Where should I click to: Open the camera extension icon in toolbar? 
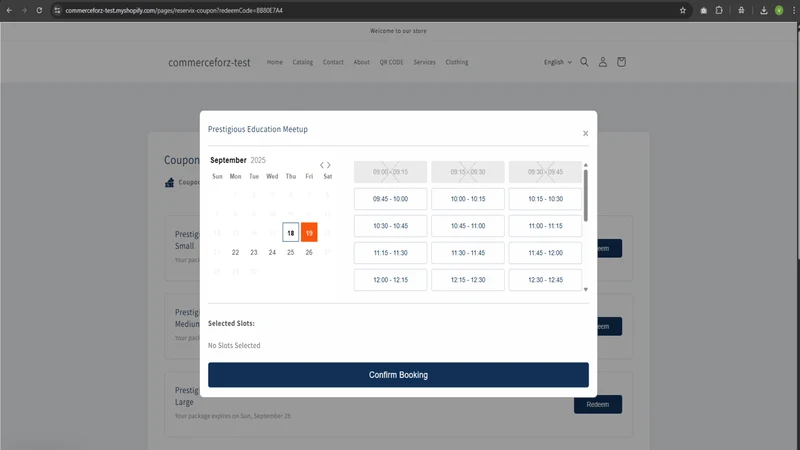[704, 10]
